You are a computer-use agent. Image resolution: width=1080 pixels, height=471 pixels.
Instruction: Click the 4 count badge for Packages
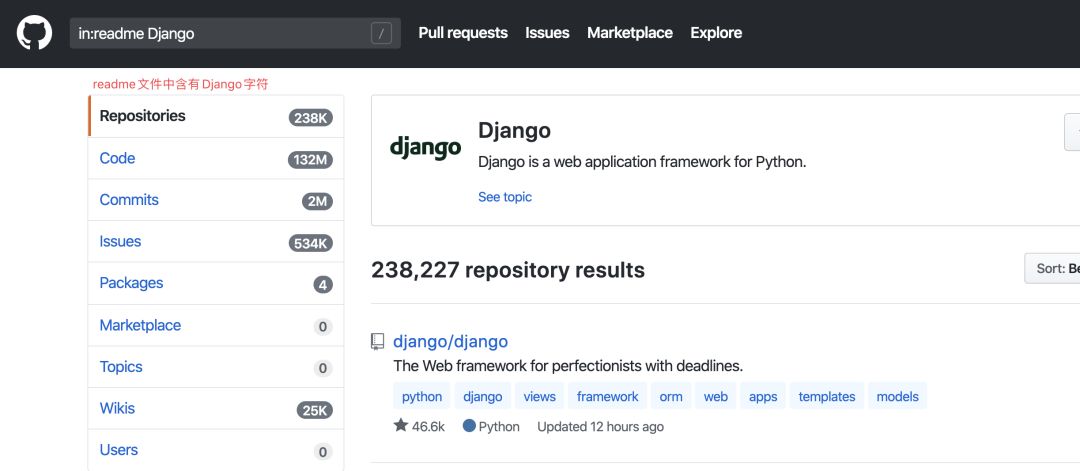click(x=323, y=284)
